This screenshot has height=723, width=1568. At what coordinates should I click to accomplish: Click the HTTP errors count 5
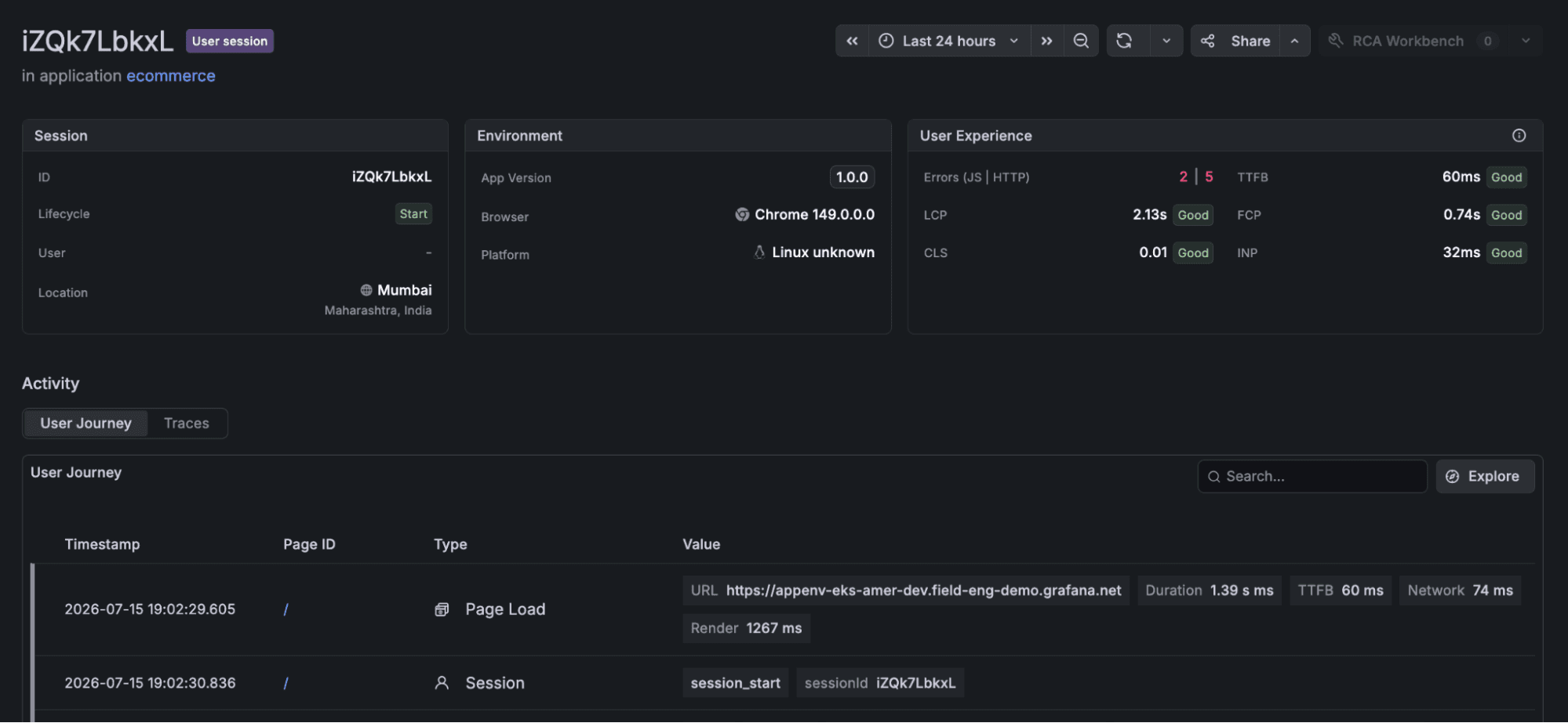[x=1209, y=177]
